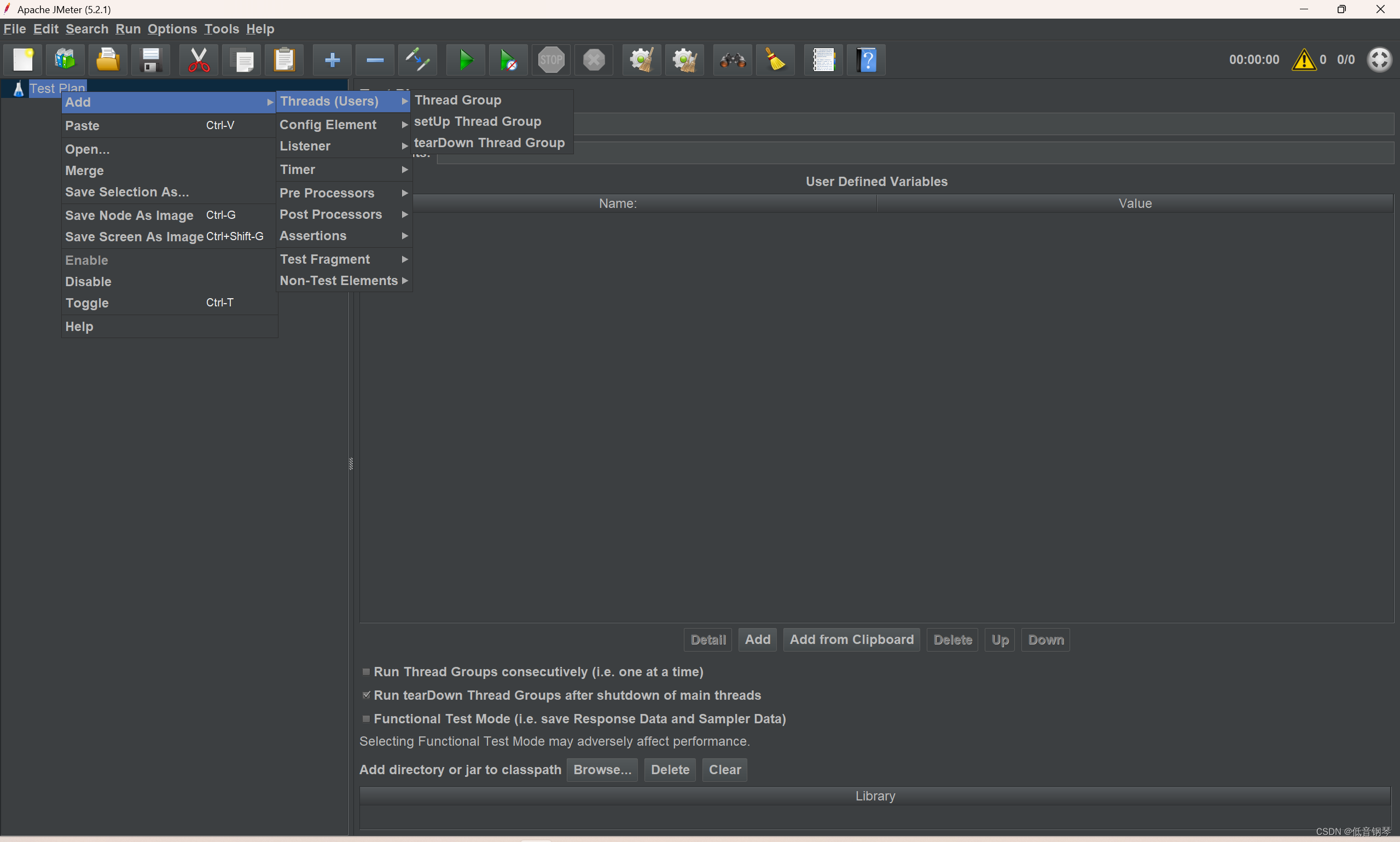Image resolution: width=1400 pixels, height=842 pixels.
Task: Click Browse to add jar directory
Action: [x=601, y=770]
